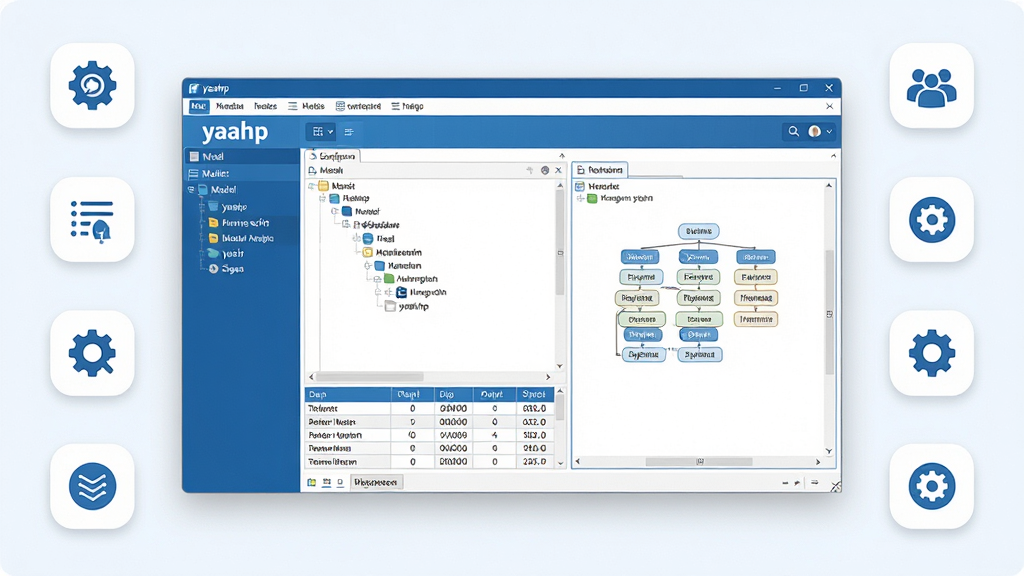Click center tree vertical scrollbar down arrow
Viewport: 1024px width, 576px height.
(x=560, y=366)
